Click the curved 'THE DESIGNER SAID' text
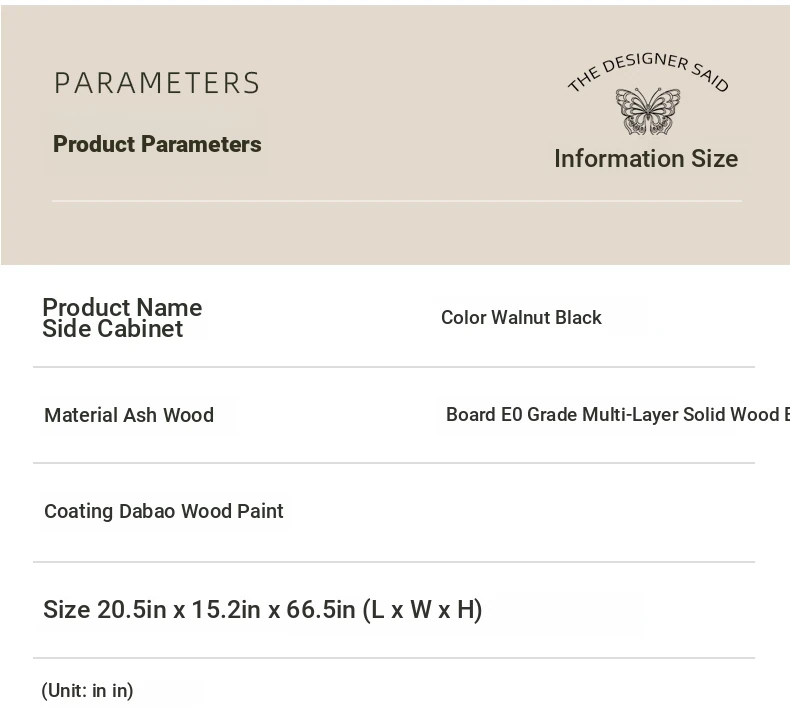Viewport: 790px width, 725px height. click(x=648, y=72)
